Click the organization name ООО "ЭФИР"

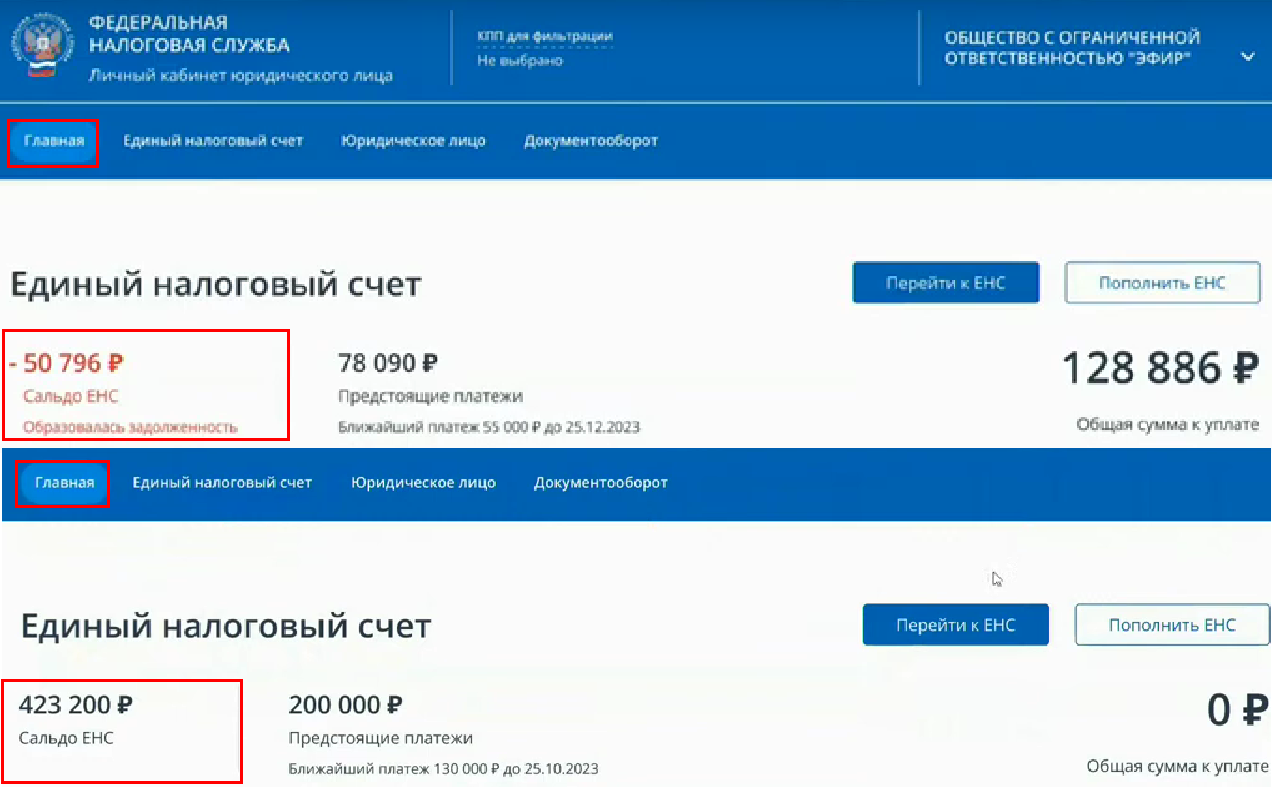(x=1072, y=48)
